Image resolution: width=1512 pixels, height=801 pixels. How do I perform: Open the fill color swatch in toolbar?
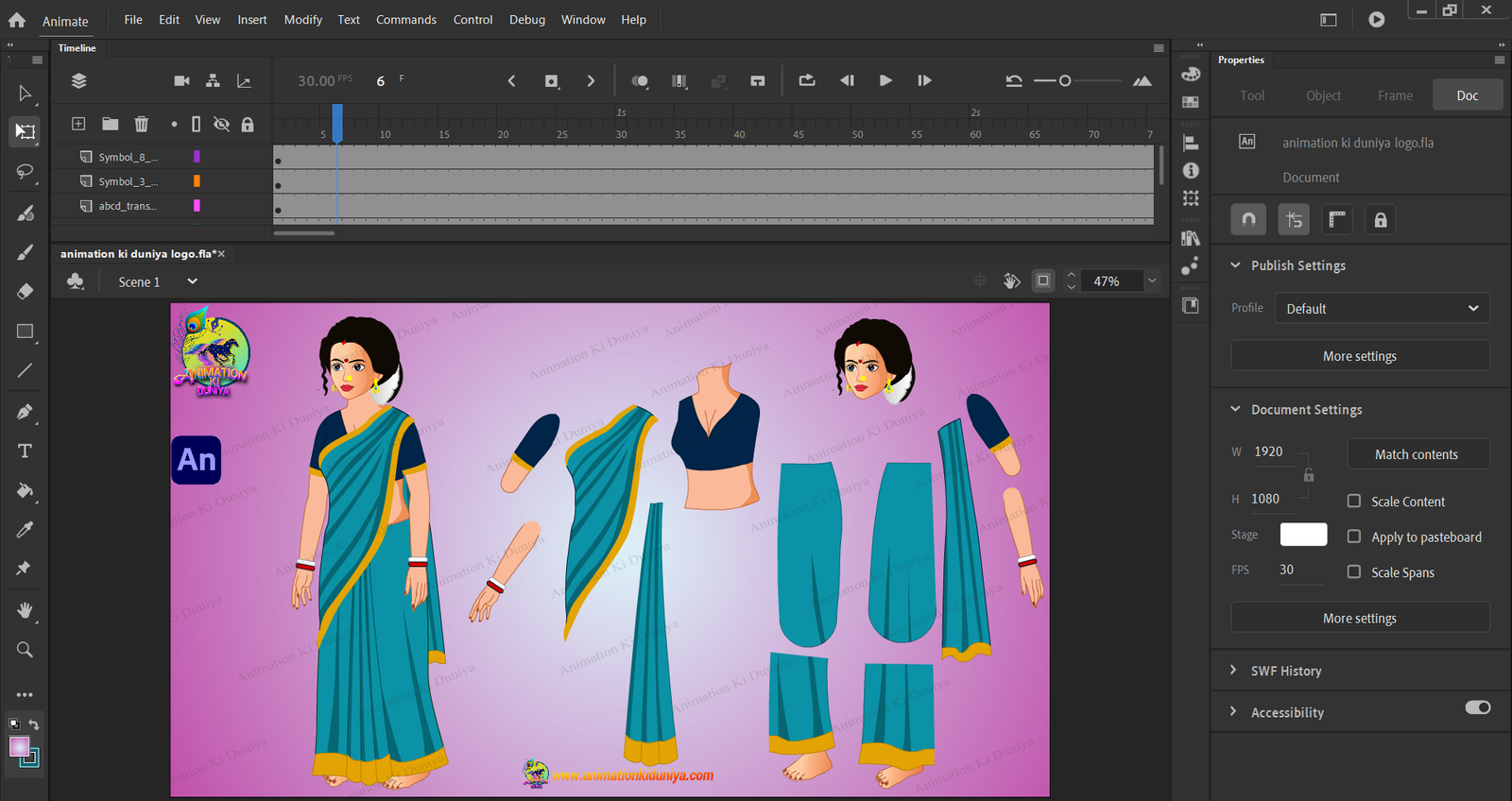(x=19, y=747)
